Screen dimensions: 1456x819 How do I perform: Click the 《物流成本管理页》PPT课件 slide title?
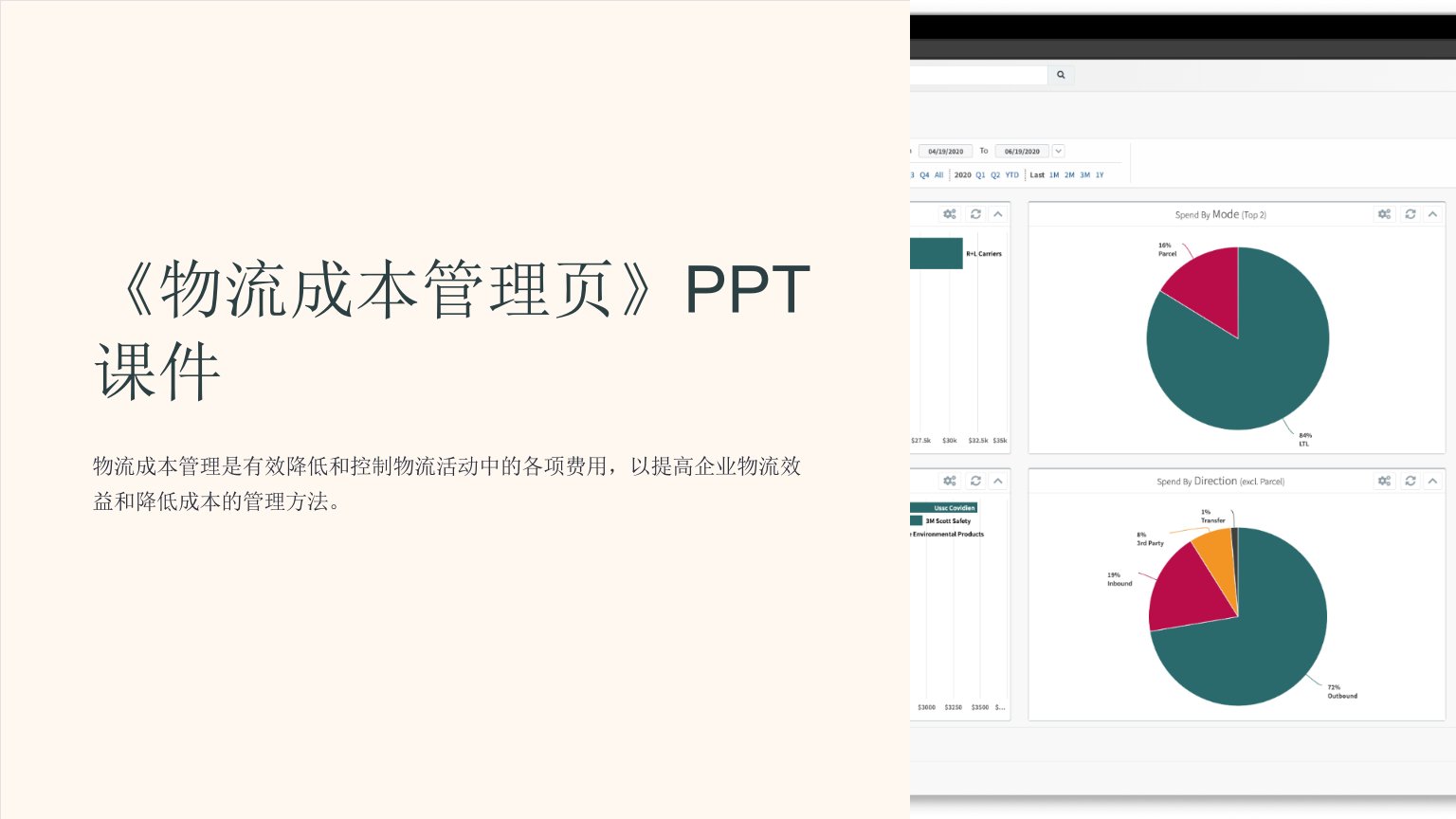click(453, 329)
